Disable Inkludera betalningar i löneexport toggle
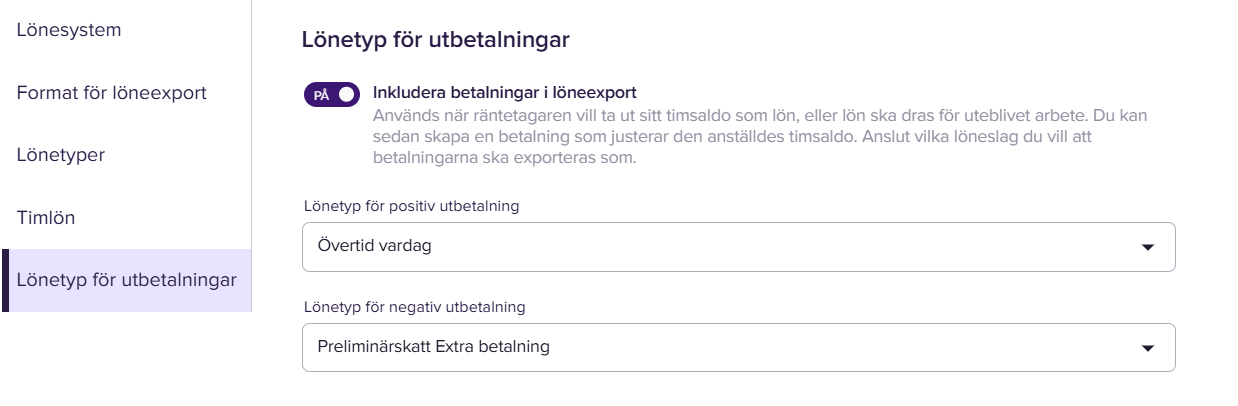This screenshot has width=1238, height=406. [x=332, y=95]
